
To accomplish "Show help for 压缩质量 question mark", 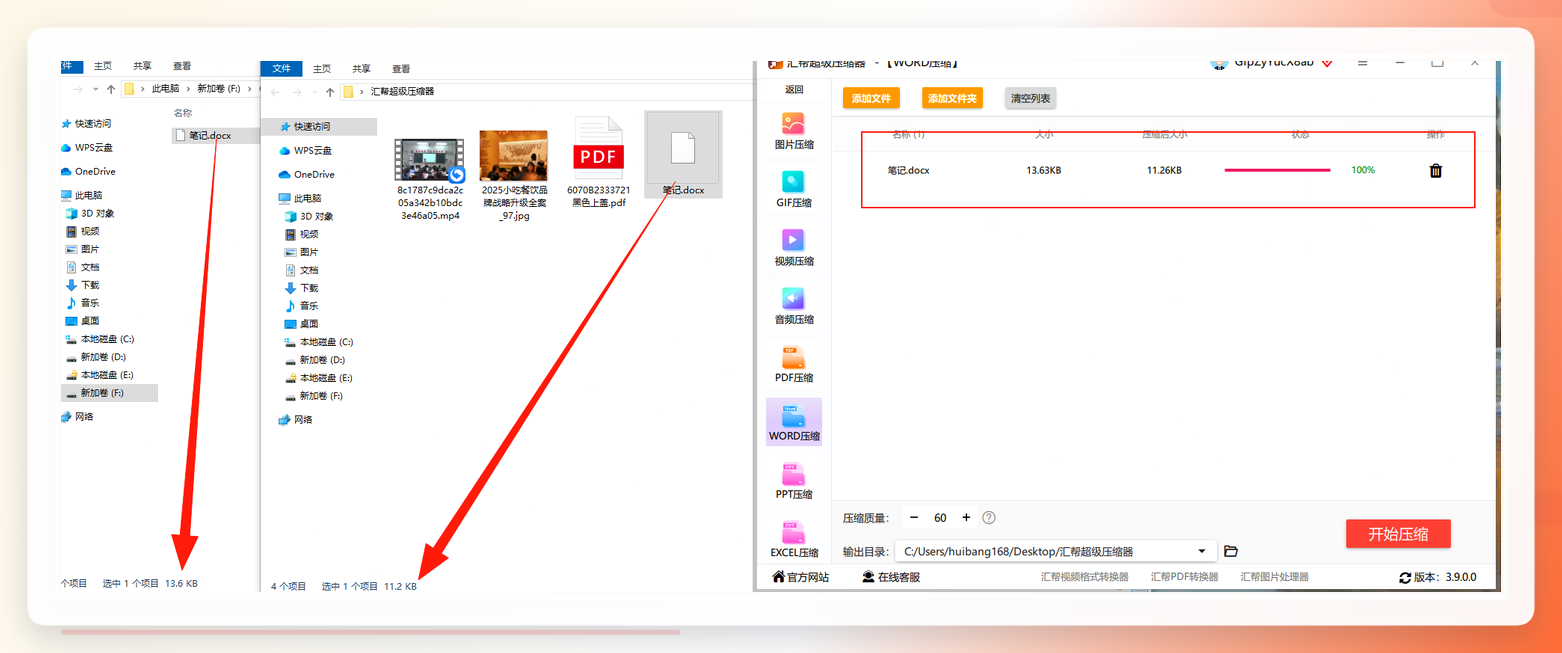I will (989, 517).
